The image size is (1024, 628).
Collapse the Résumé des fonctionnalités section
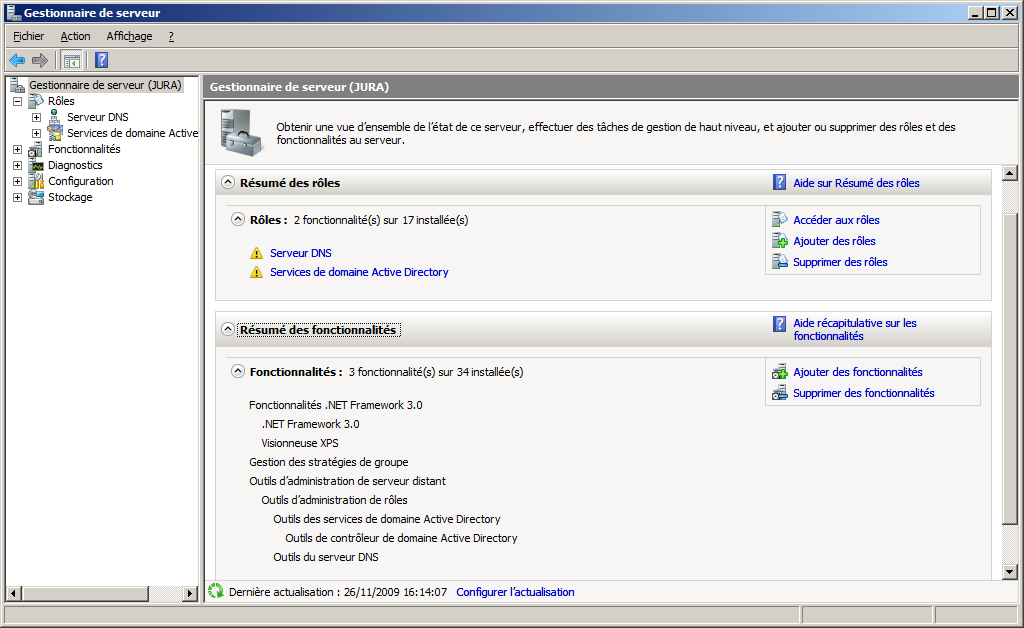pos(228,330)
